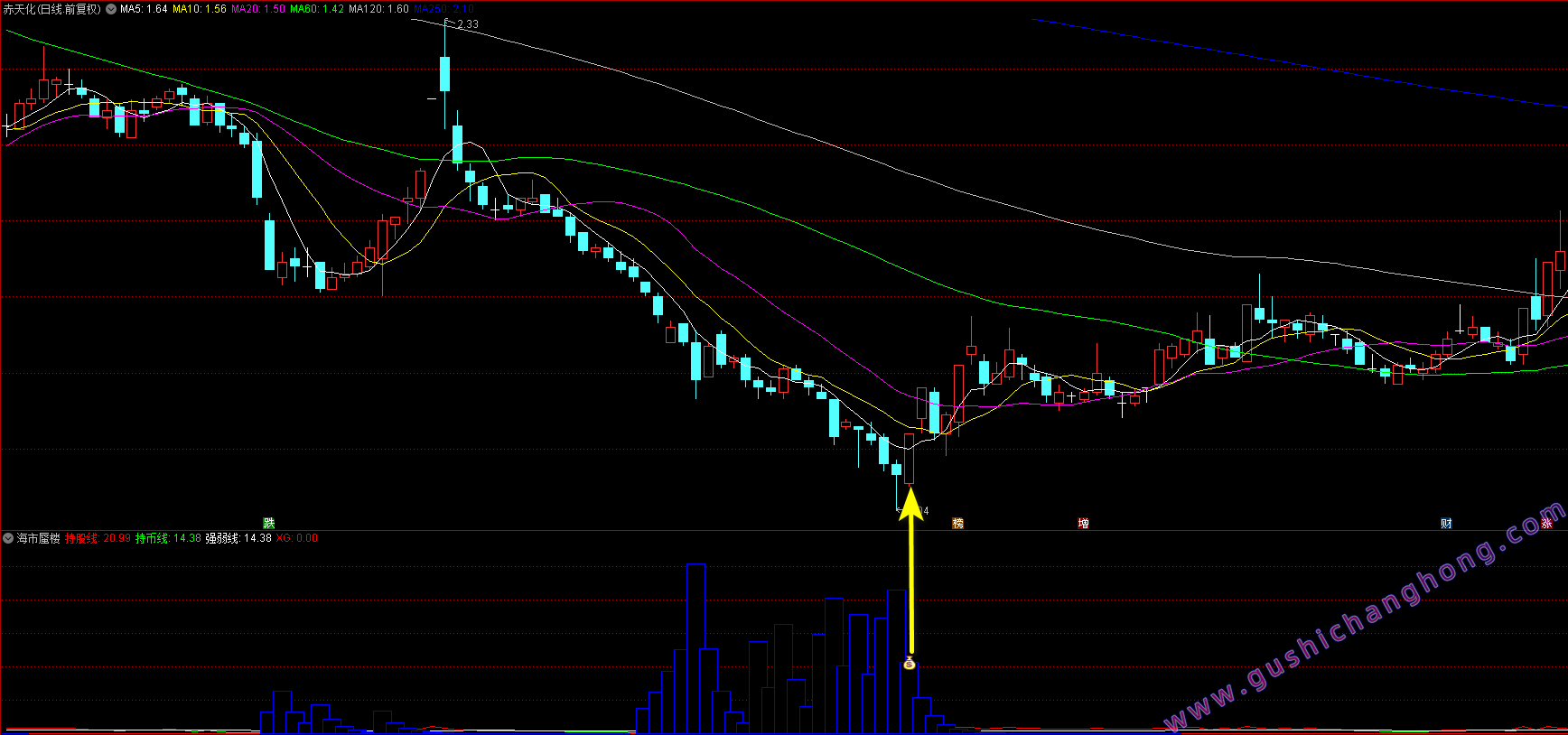This screenshot has height=735, width=1568.
Task: Click the 榜 event marker icon
Action: coord(957,524)
